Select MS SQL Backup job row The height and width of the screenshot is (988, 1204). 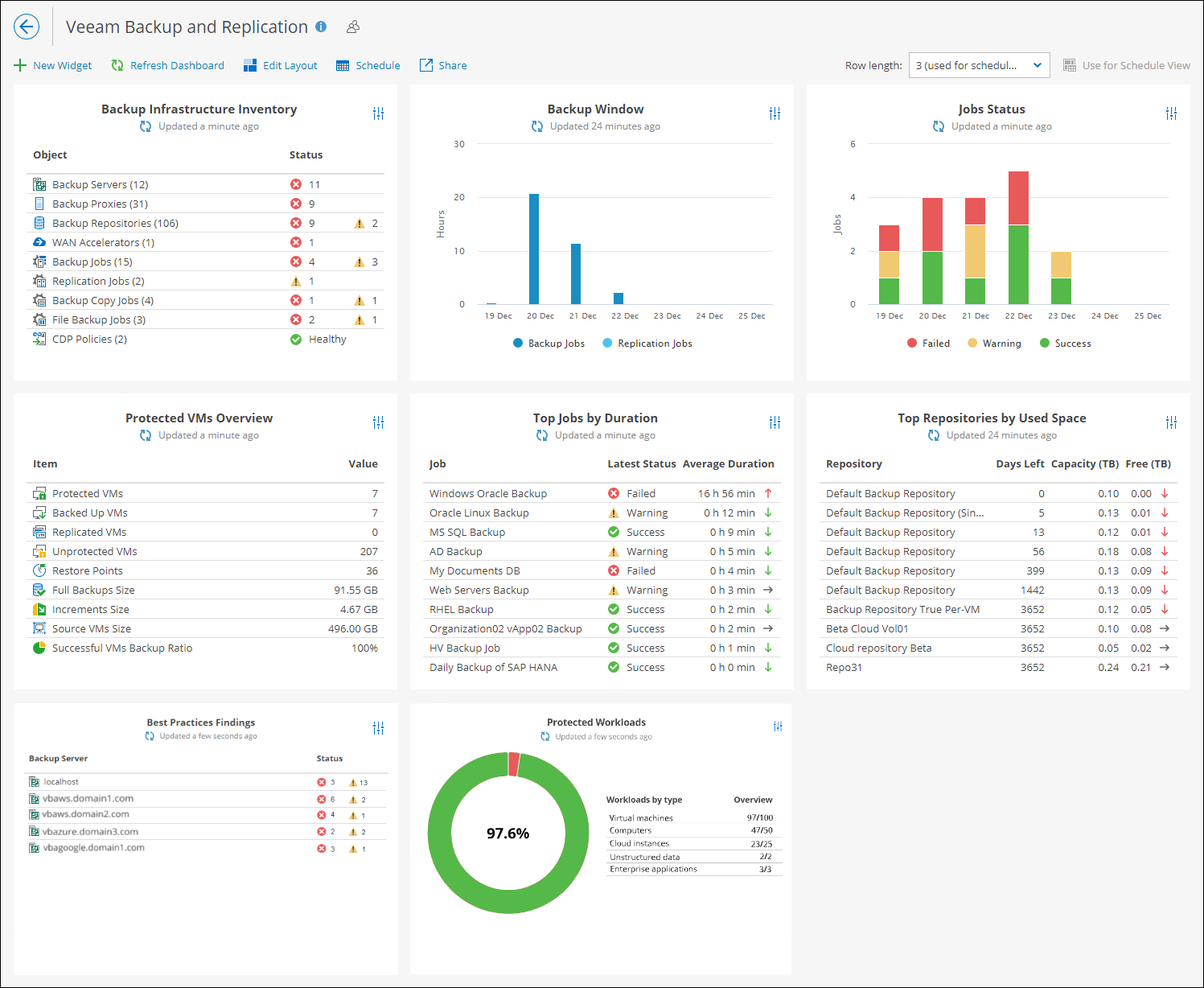[x=600, y=532]
